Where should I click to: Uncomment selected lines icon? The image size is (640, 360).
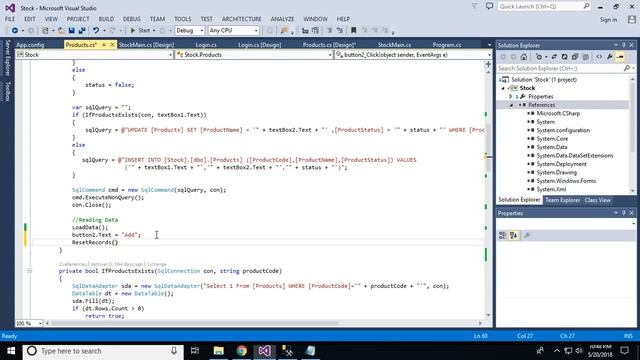pyautogui.click(x=340, y=31)
